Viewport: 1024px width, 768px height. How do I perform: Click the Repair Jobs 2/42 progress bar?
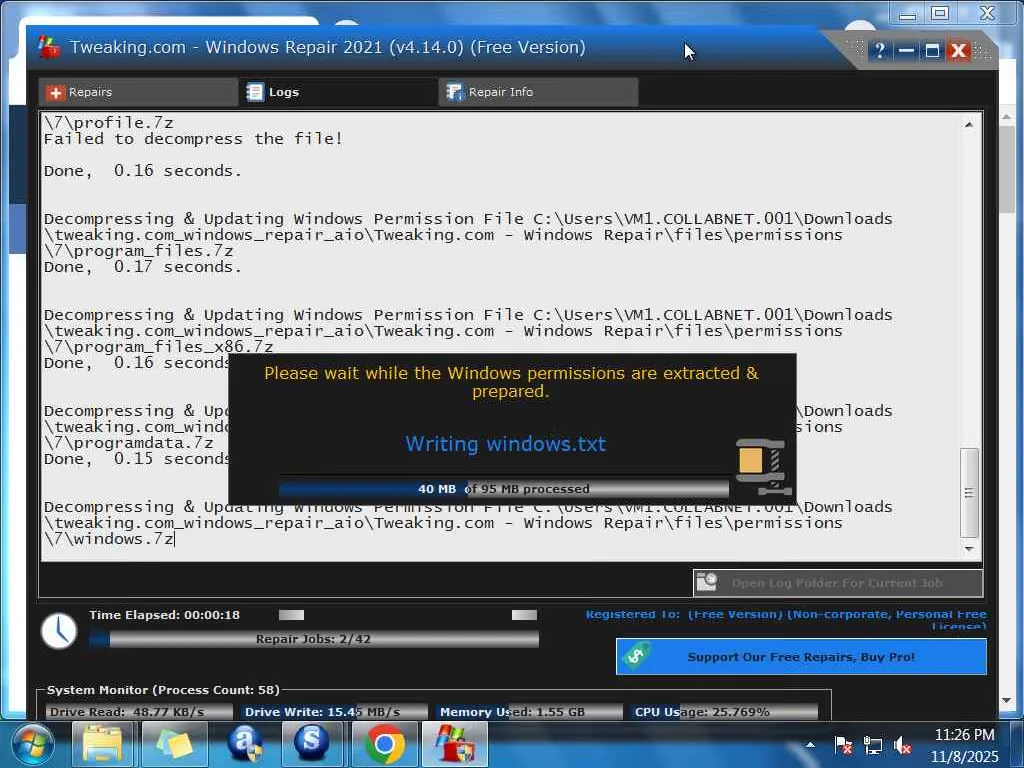(x=313, y=639)
